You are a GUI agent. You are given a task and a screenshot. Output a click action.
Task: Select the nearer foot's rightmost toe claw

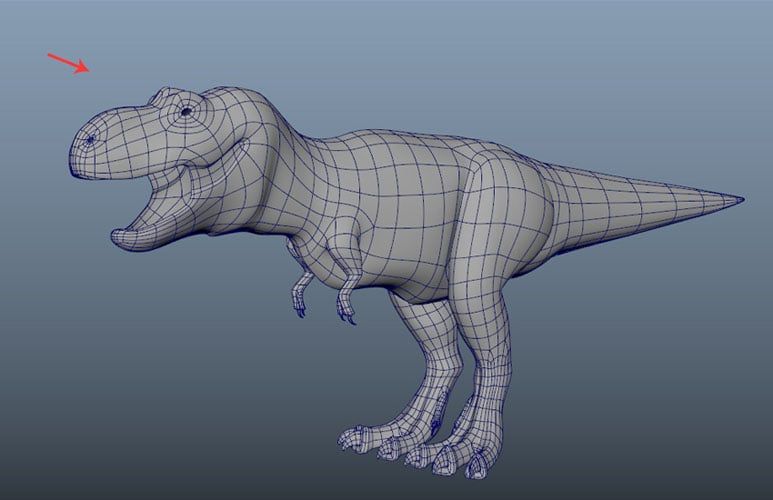[x=477, y=466]
